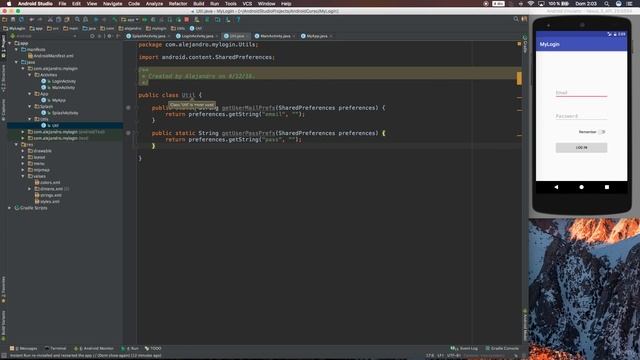The width and height of the screenshot is (640, 360).
Task: Tap the emulator Home circle button
Action: [581, 187]
